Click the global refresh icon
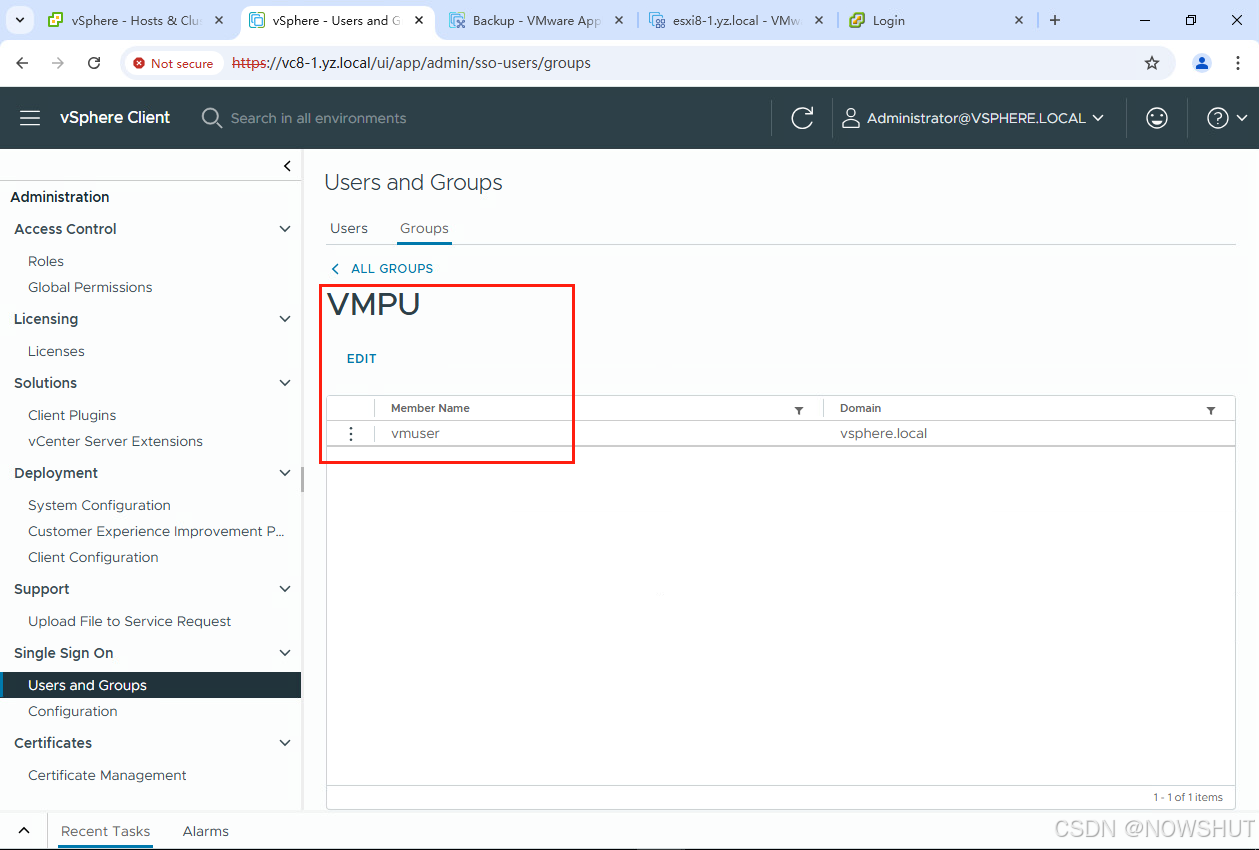 click(x=802, y=118)
